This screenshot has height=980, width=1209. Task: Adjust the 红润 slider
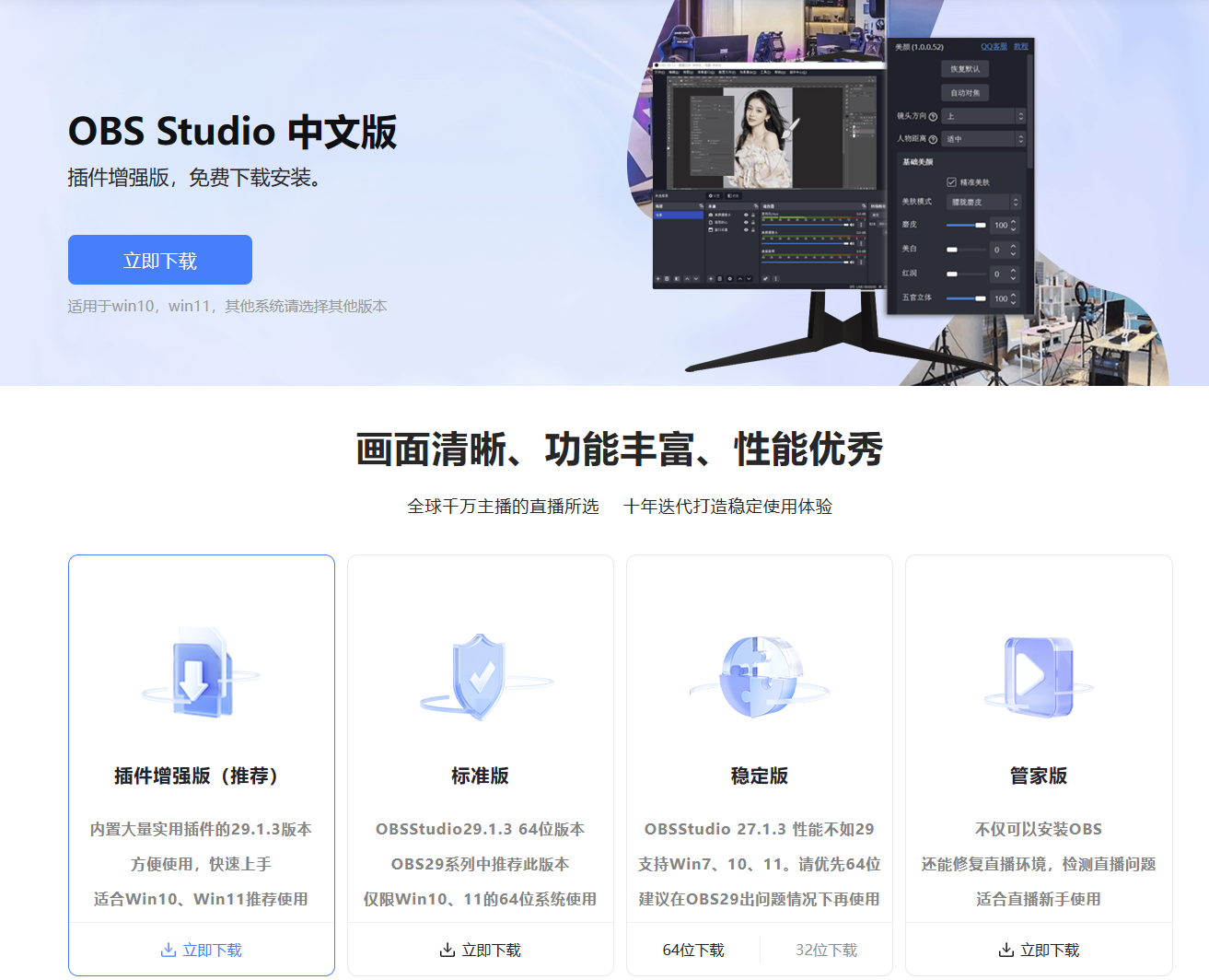pyautogui.click(x=967, y=274)
